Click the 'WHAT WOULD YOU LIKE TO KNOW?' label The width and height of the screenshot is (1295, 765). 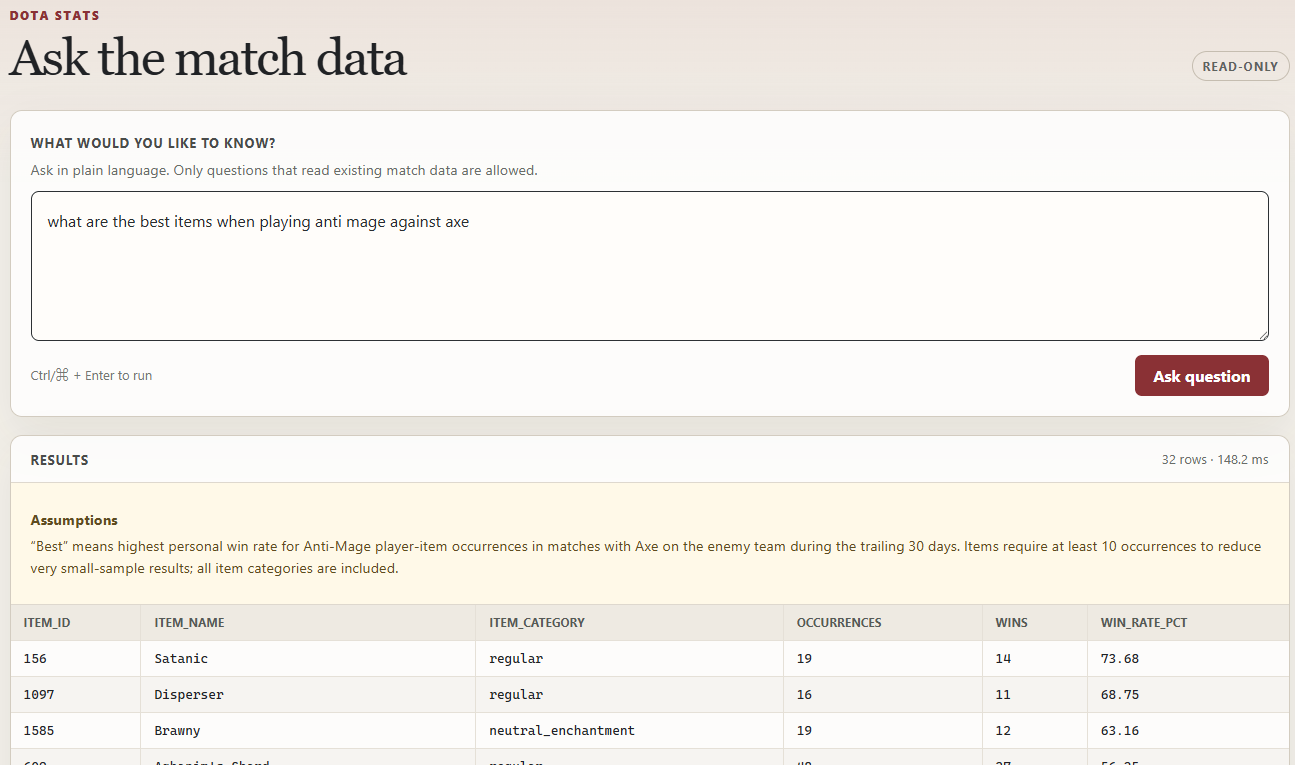(153, 144)
